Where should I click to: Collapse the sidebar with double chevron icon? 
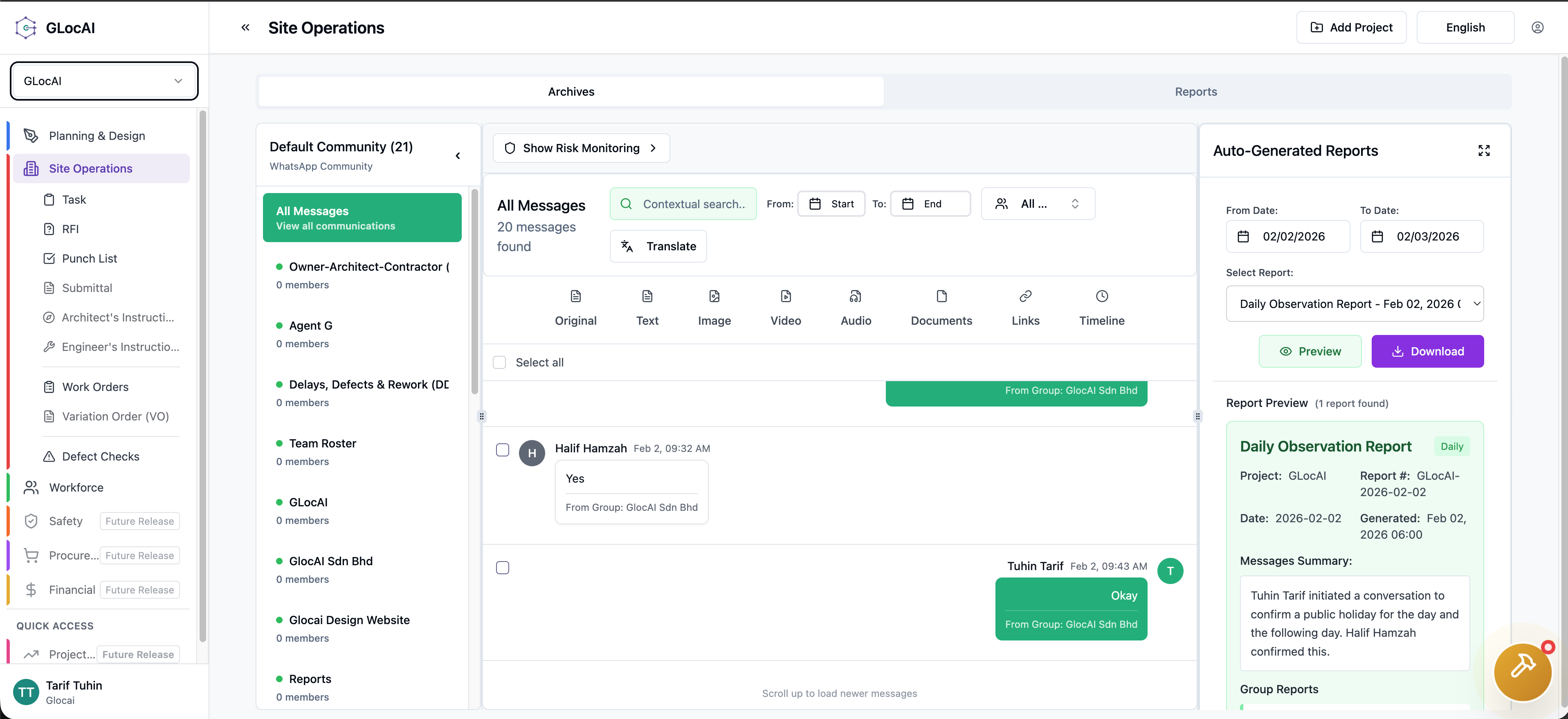pos(245,27)
